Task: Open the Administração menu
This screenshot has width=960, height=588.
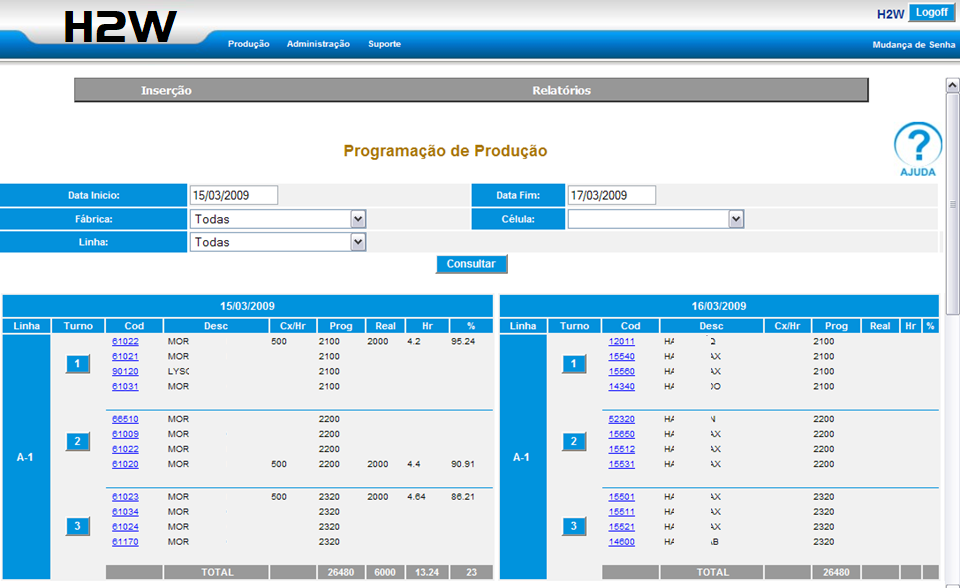Action: (317, 44)
